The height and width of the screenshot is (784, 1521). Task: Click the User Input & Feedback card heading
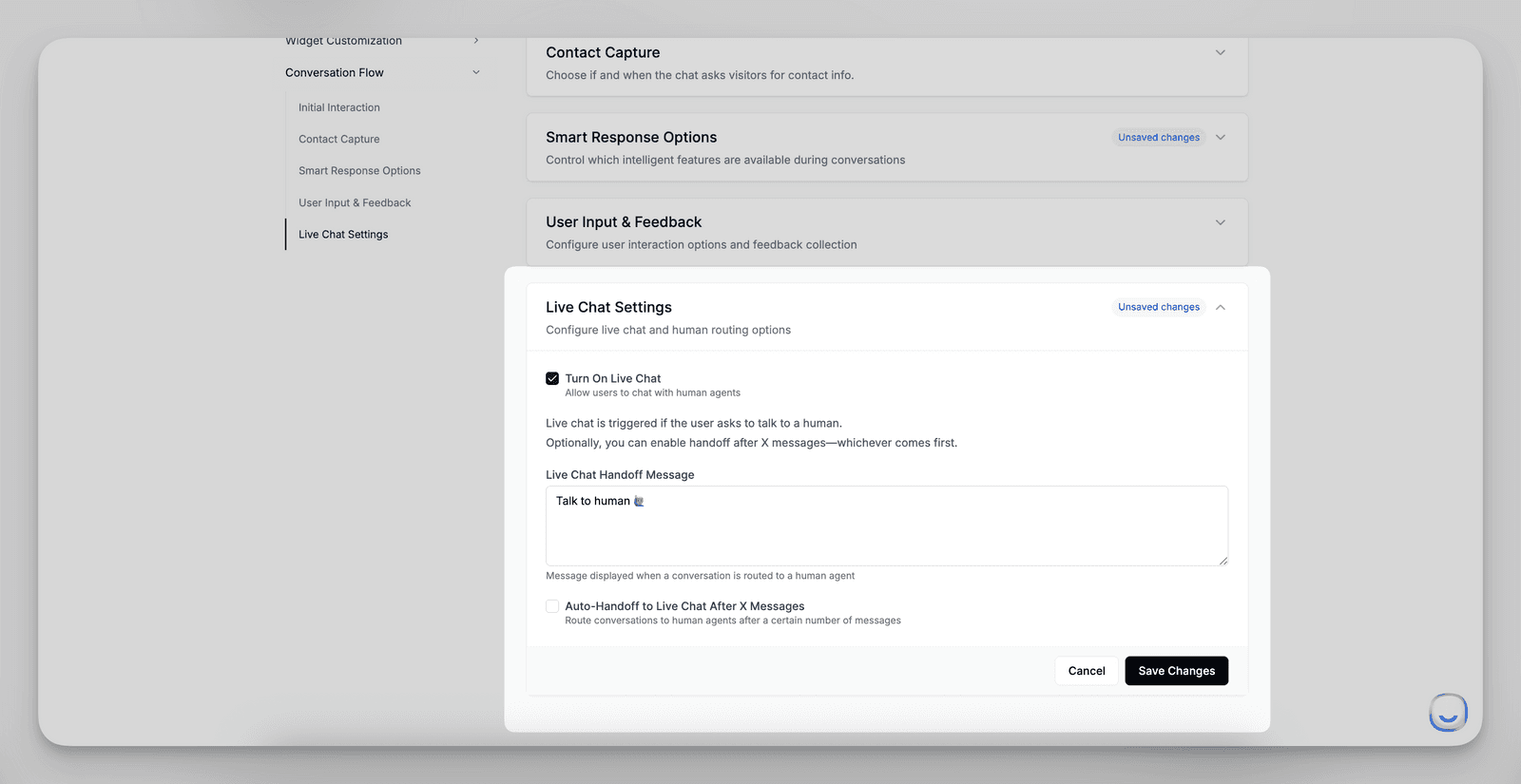(x=624, y=221)
